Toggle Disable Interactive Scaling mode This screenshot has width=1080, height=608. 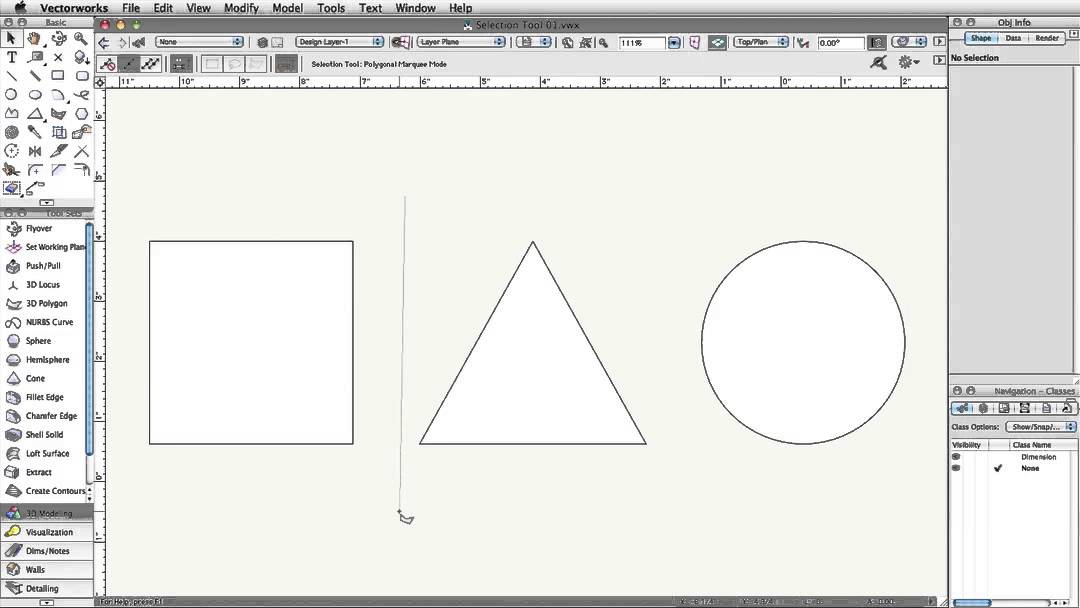pos(107,64)
